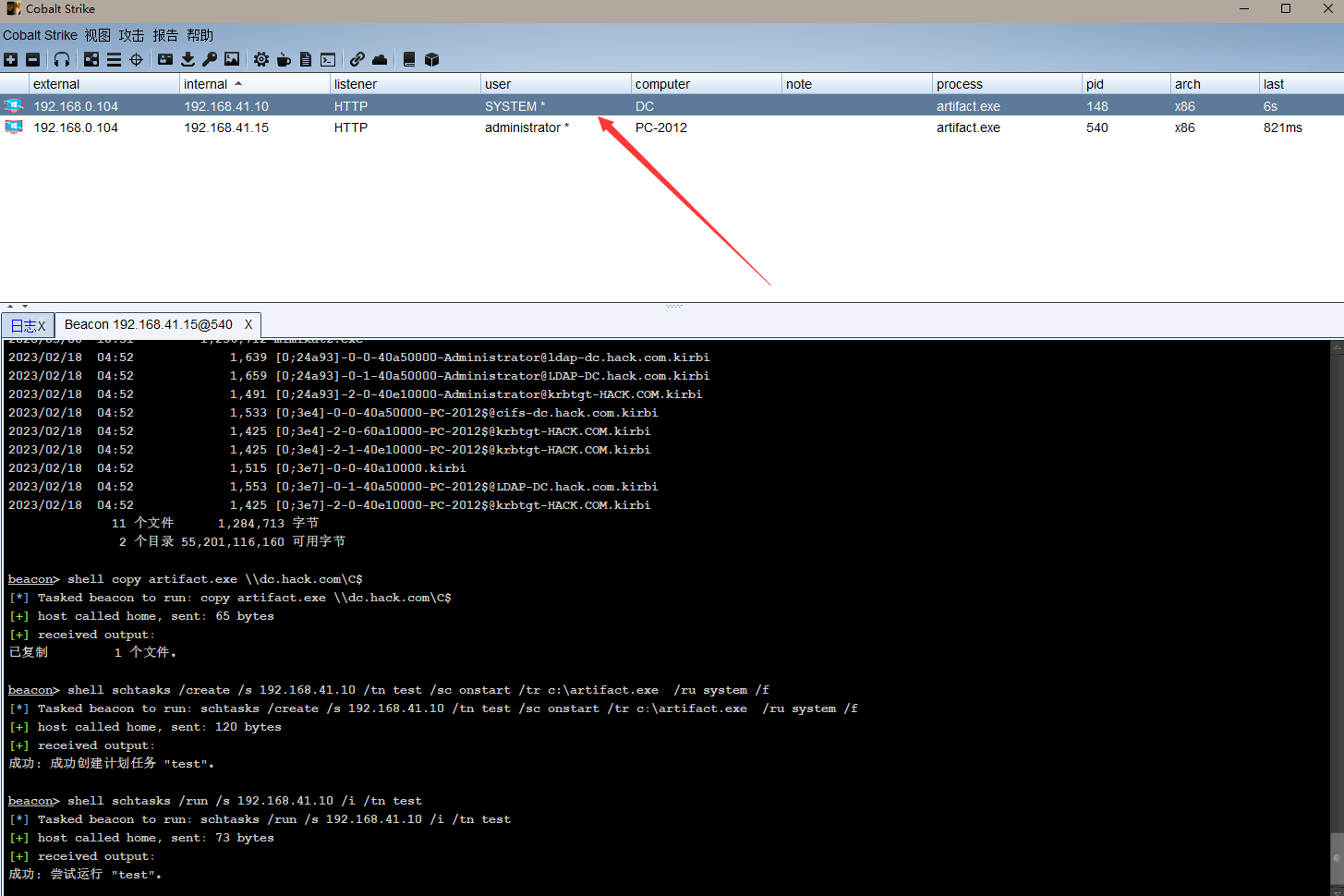Viewport: 1344px width, 896px height.
Task: Click the beacon icon for the PC-2012 session row
Action: (14, 127)
